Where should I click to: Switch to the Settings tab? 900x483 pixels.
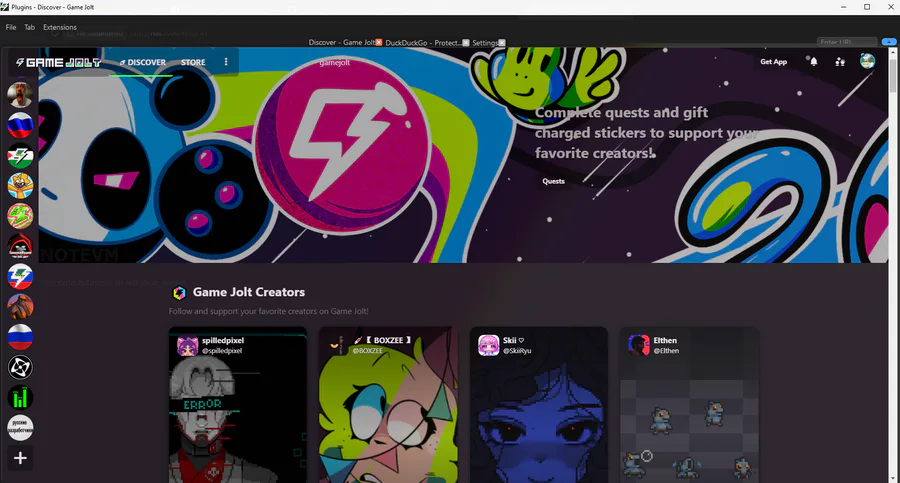point(485,42)
